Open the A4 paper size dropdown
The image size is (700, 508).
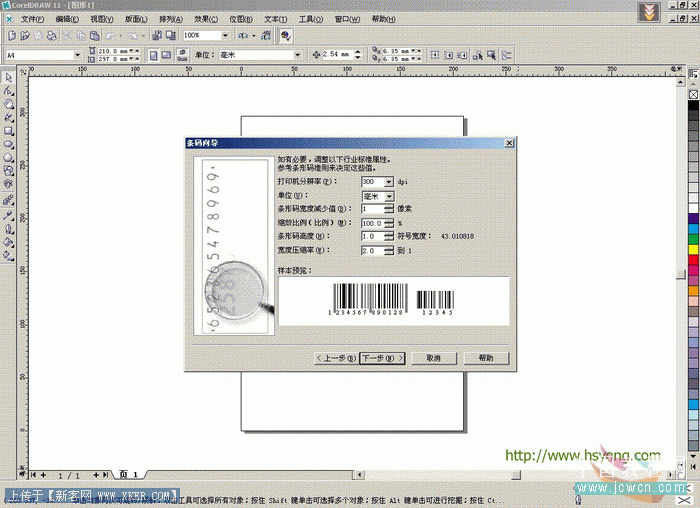(x=76, y=55)
